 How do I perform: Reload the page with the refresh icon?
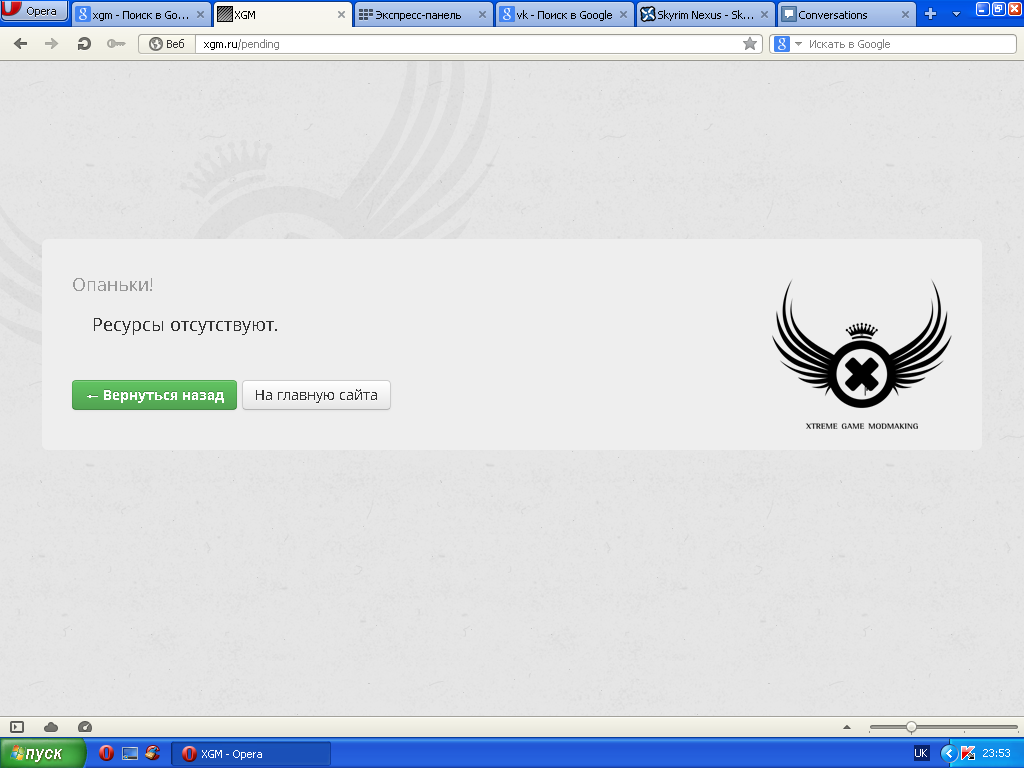(84, 44)
